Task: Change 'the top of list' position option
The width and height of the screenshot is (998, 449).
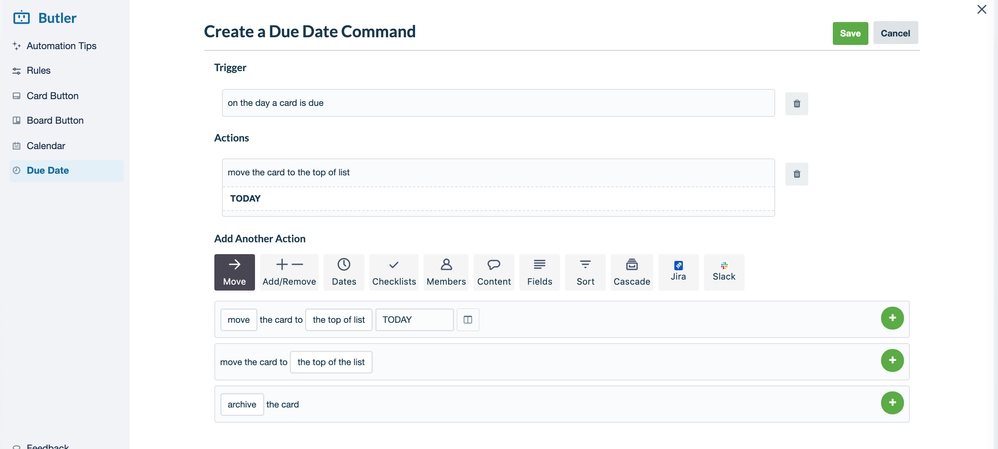Action: 339,320
